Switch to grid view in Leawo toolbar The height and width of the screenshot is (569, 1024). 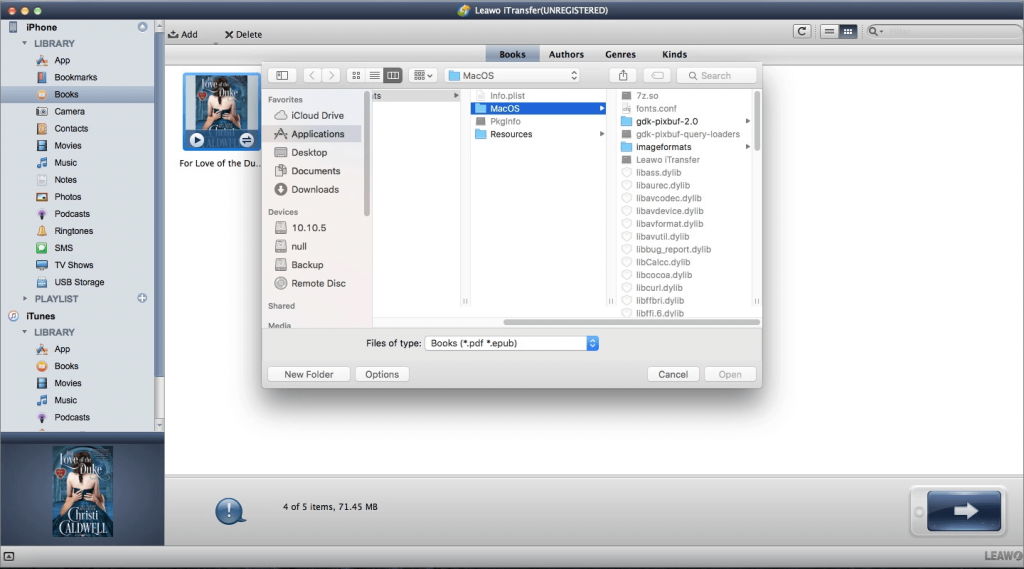[x=848, y=31]
